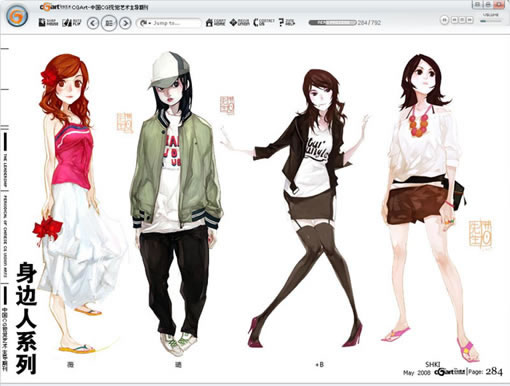The height and width of the screenshot is (386, 510).
Task: Skip to previous music track
Action: coord(454,20)
